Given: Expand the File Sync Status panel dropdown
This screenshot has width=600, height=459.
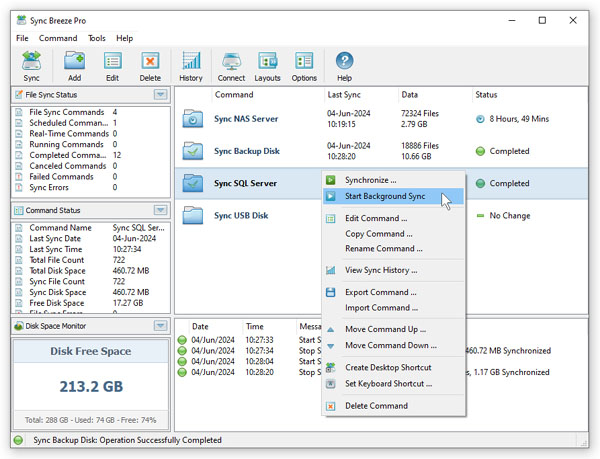Looking at the screenshot, I should [161, 94].
